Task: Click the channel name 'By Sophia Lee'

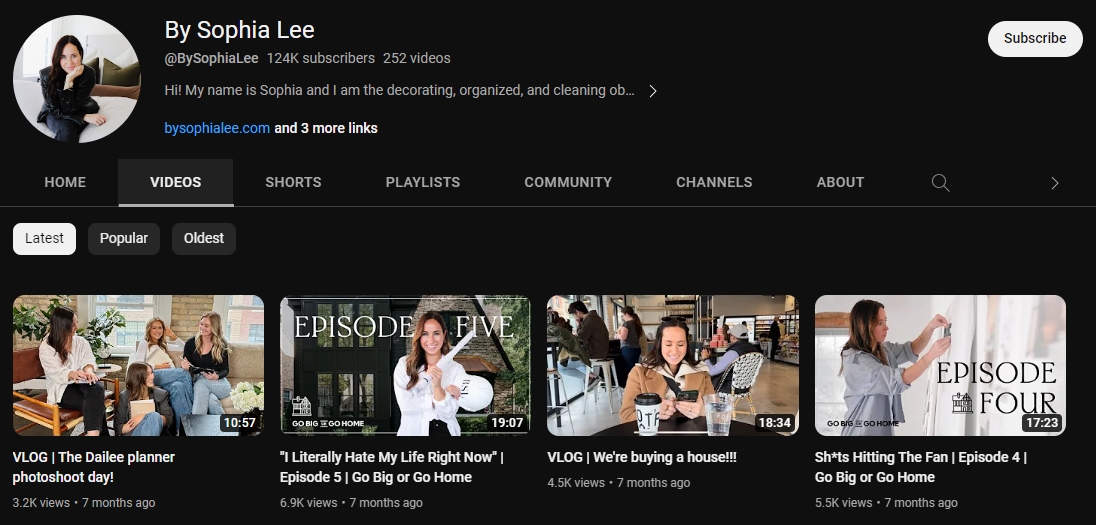Action: pos(239,30)
